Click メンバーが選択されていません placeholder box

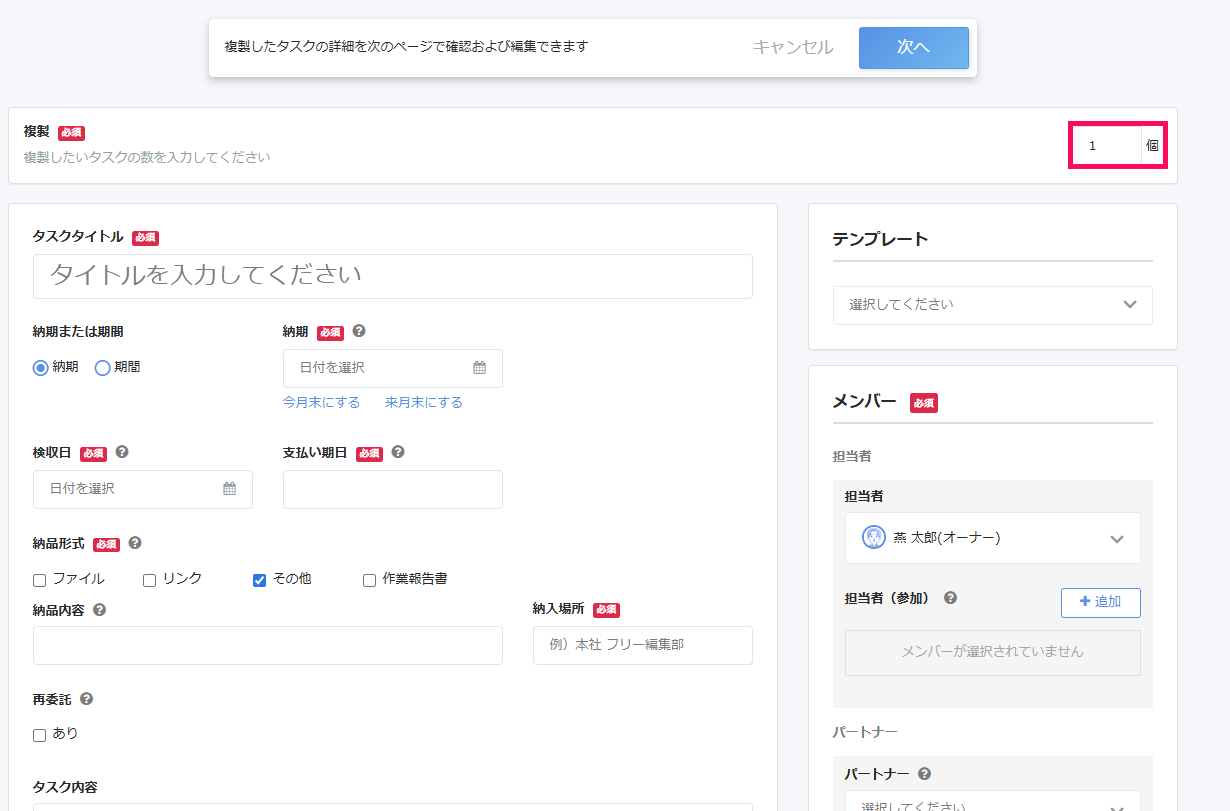click(x=993, y=652)
